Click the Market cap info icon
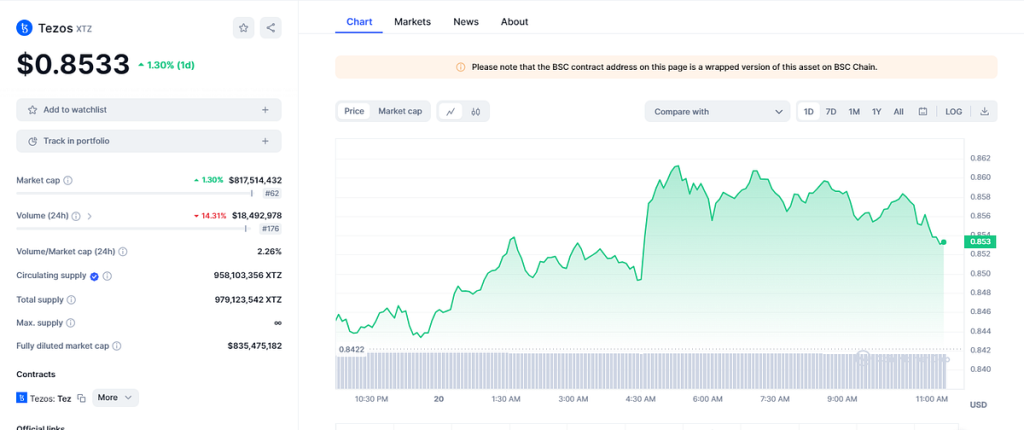The image size is (1024, 430). pos(68,181)
